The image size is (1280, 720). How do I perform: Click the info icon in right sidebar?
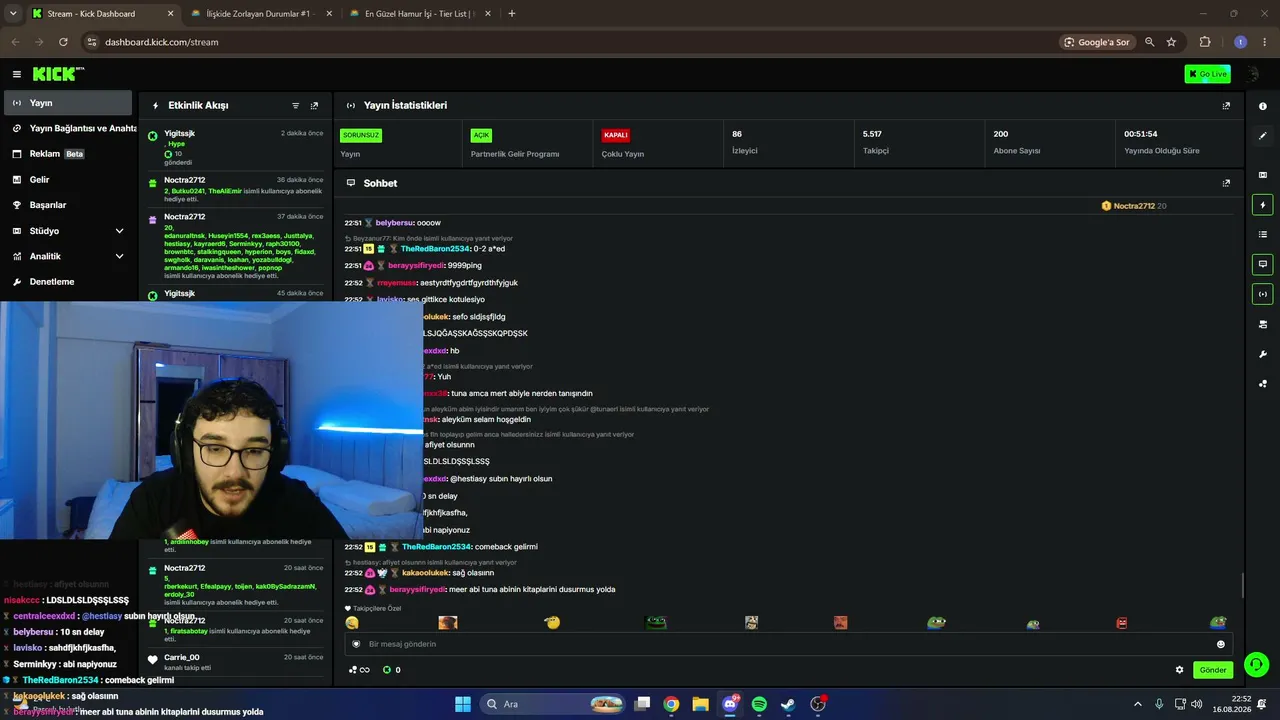(x=1262, y=106)
